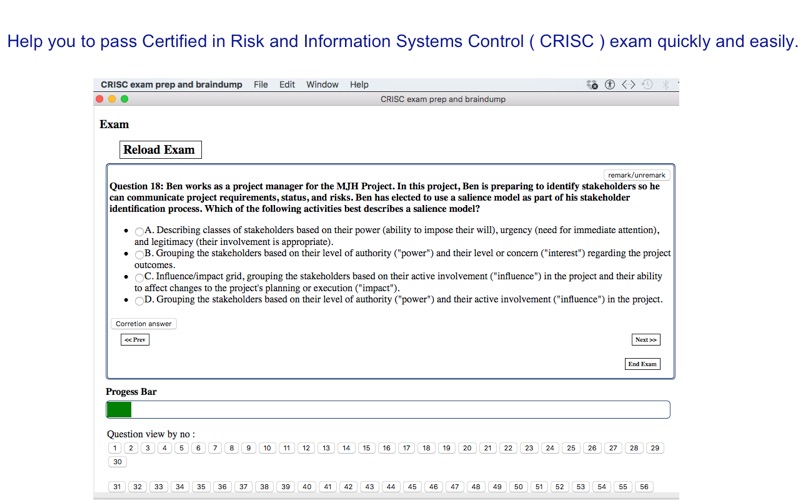Jump to question number 18

(427, 448)
